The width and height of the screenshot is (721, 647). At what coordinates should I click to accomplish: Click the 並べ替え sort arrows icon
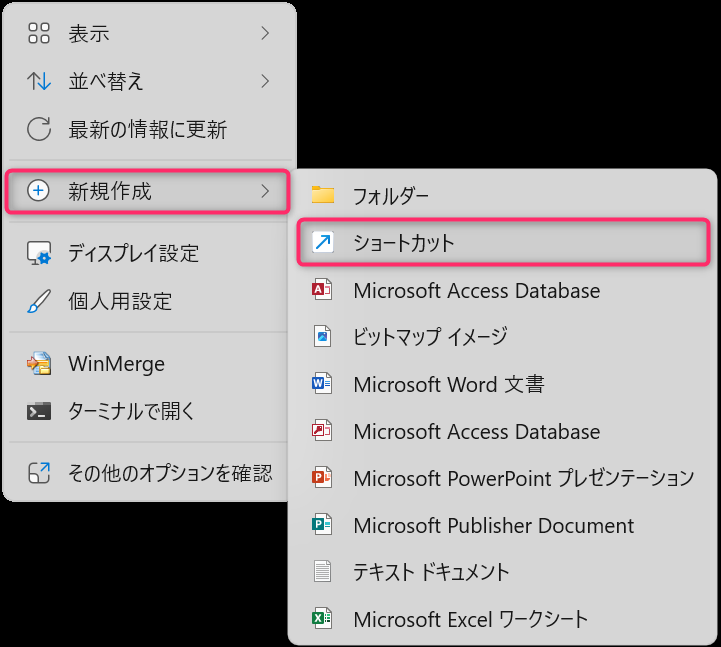click(39, 81)
